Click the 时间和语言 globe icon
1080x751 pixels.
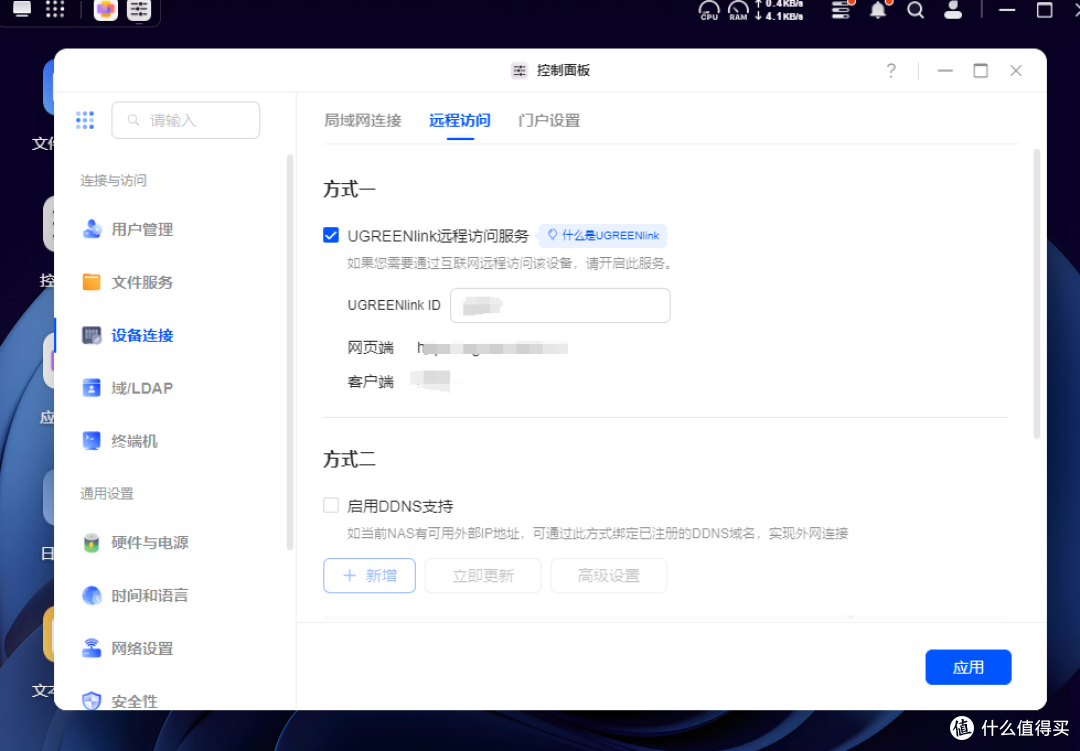pos(92,595)
